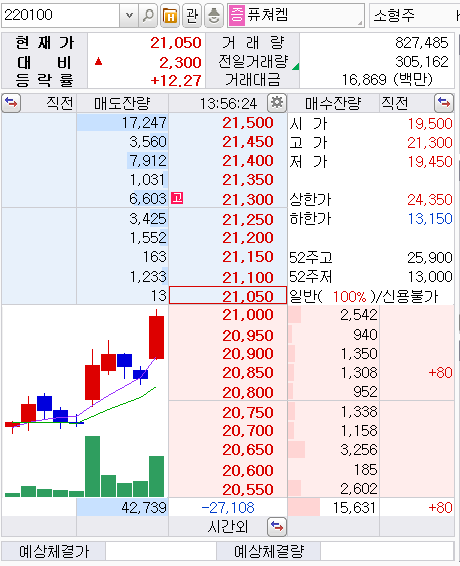Click the 매수잔량 column header
460x566 pixels.
point(333,103)
